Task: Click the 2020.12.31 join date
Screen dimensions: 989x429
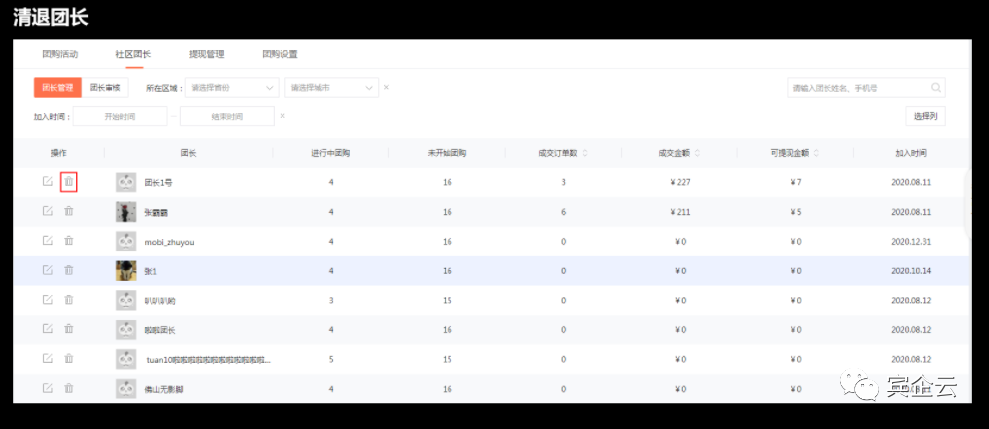Action: point(911,242)
